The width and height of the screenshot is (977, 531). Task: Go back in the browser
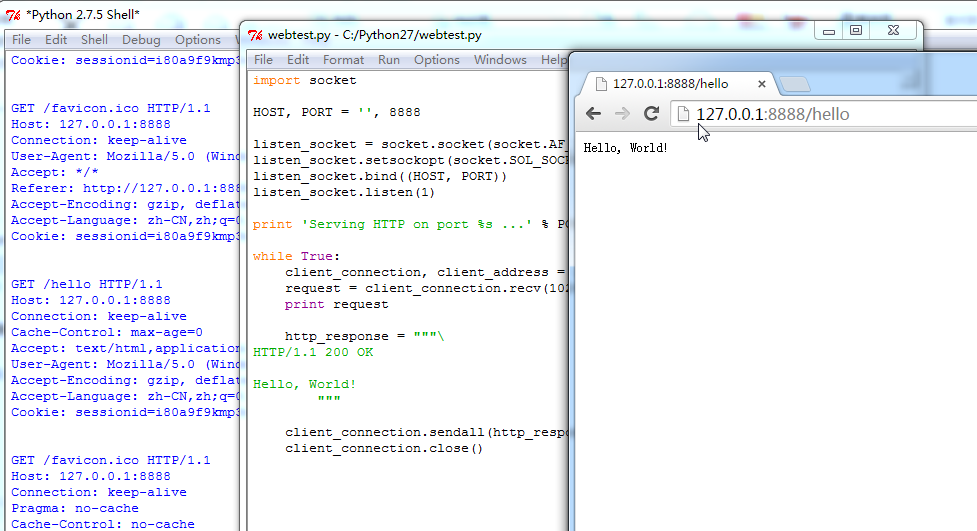593,113
